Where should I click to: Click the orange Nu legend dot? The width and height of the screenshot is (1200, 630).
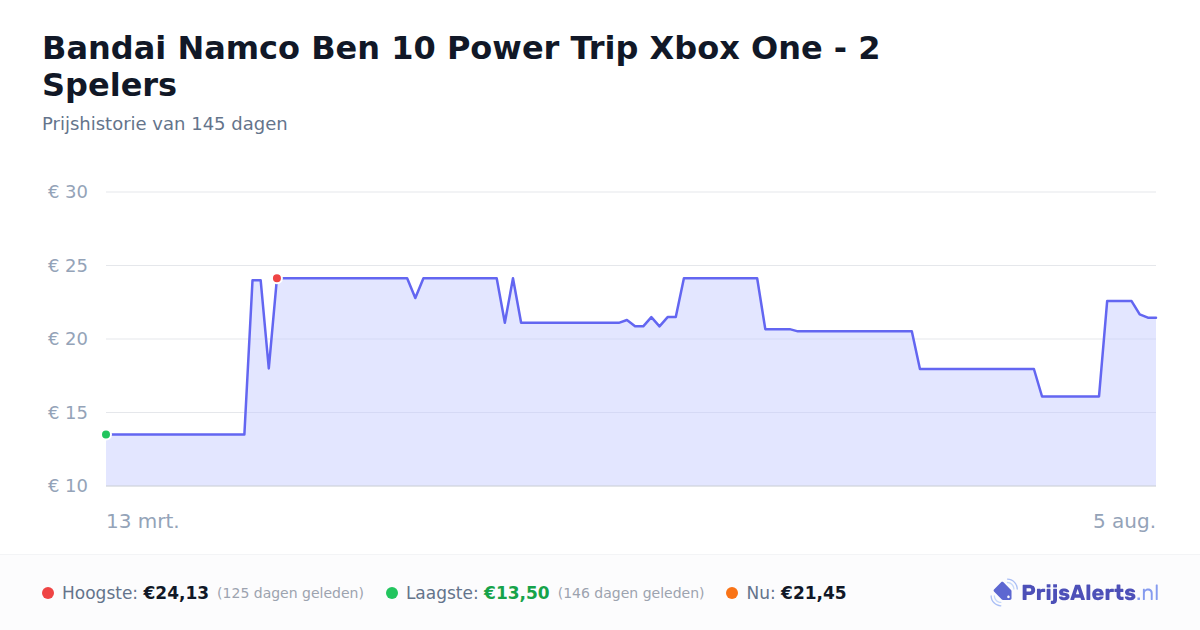[x=732, y=593]
